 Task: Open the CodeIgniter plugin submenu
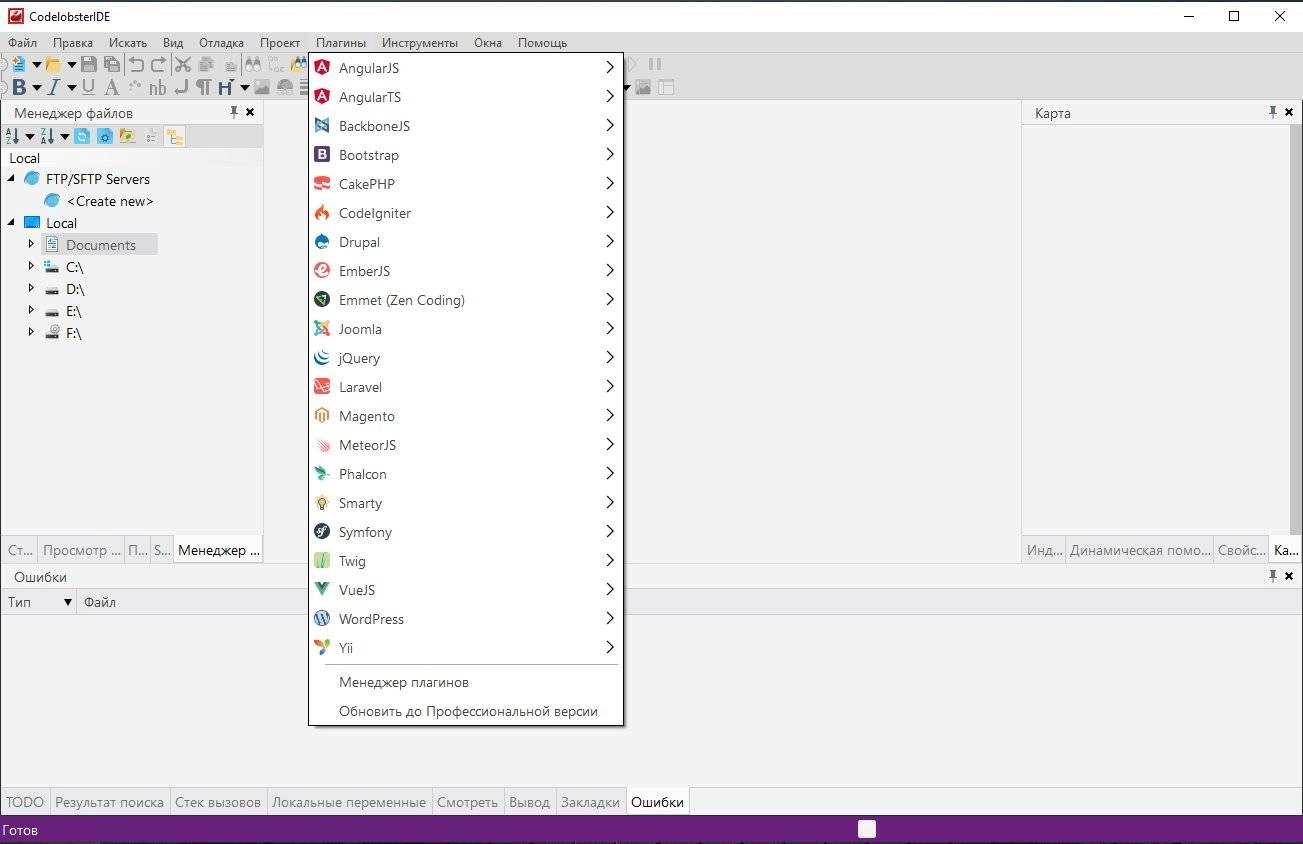pyautogui.click(x=466, y=213)
